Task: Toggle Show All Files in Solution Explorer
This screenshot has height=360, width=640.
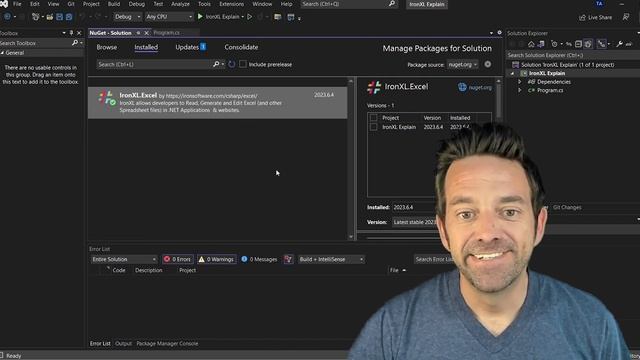Action: coord(588,44)
